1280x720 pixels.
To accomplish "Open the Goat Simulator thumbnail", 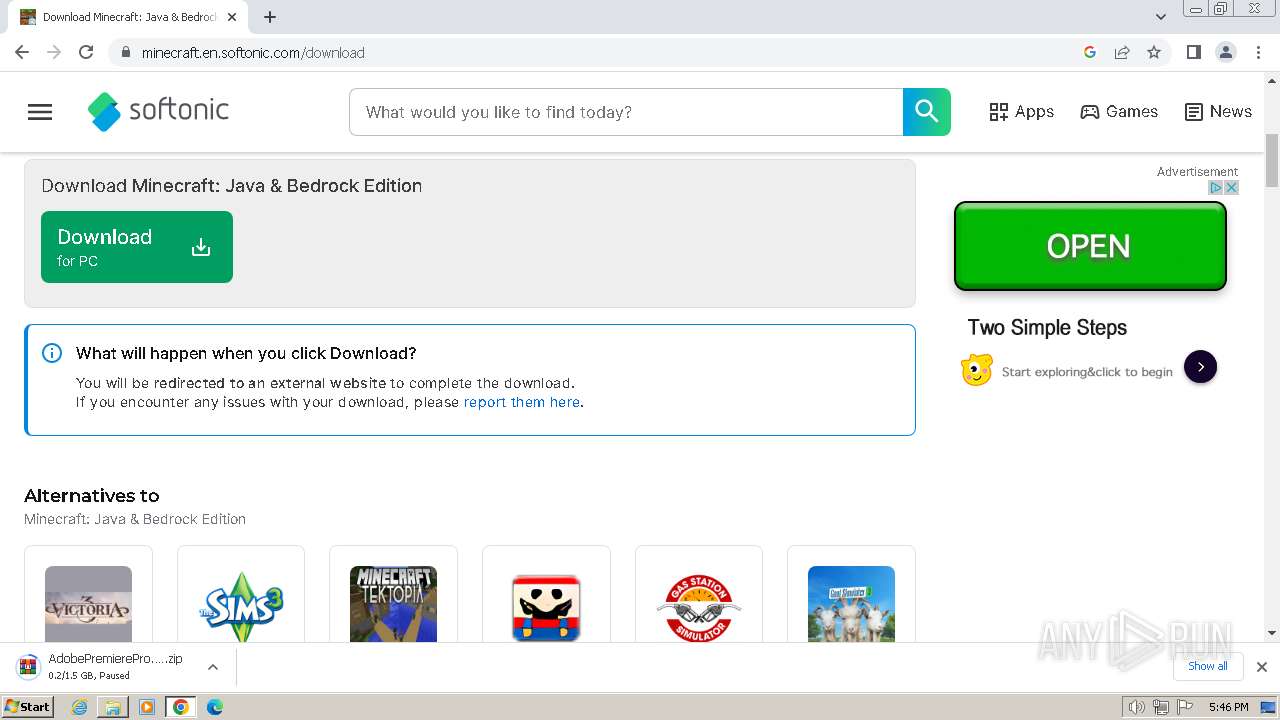I will (851, 604).
